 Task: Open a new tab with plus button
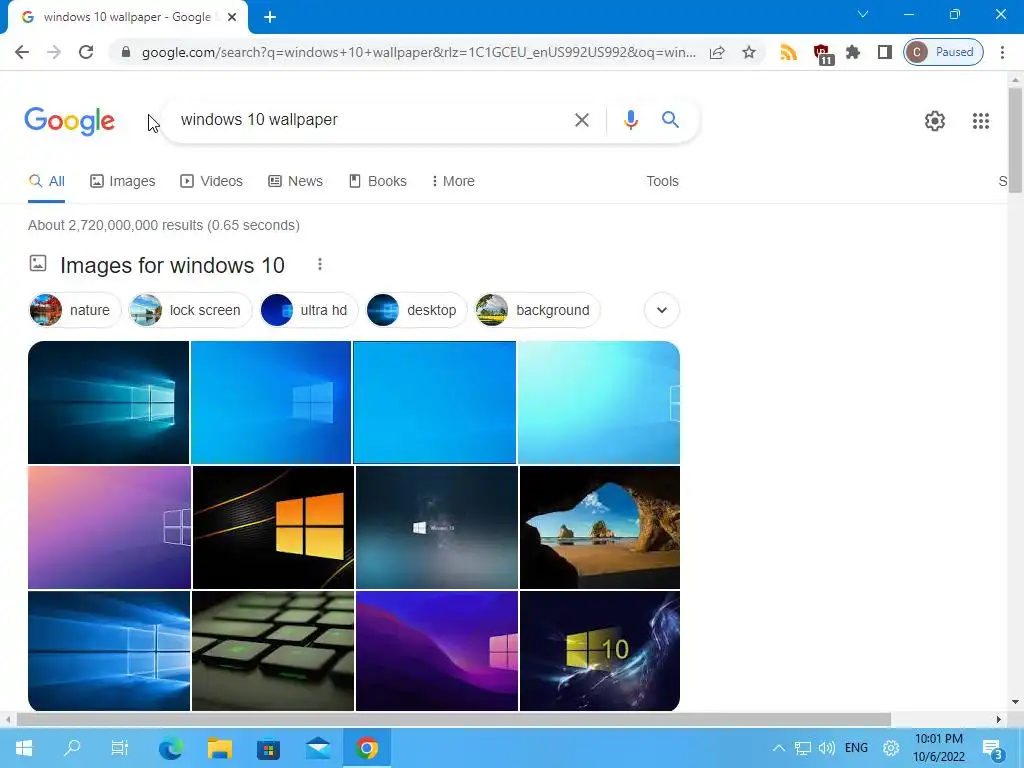270,18
